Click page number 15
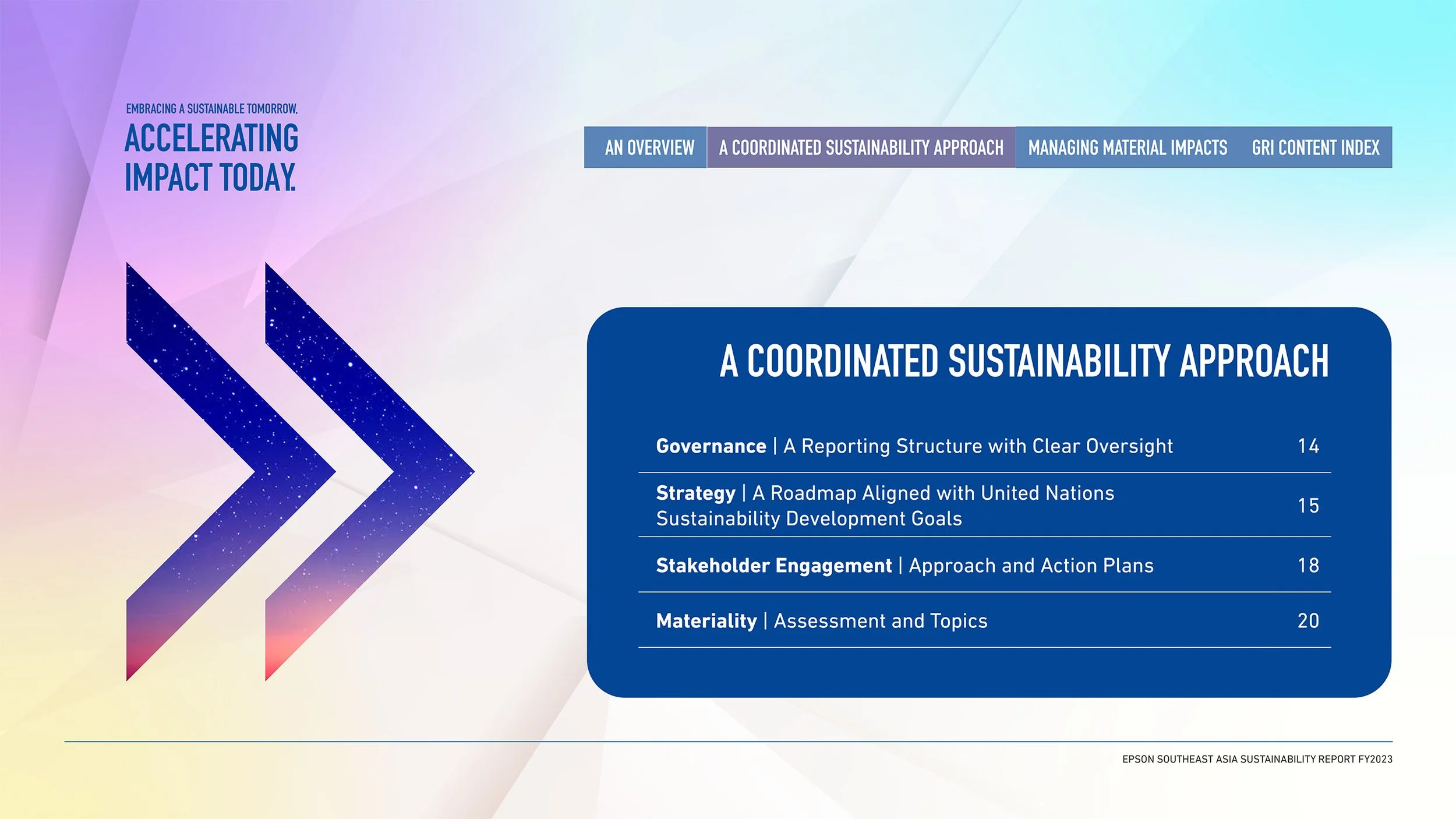The height and width of the screenshot is (819, 1456). point(1308,506)
